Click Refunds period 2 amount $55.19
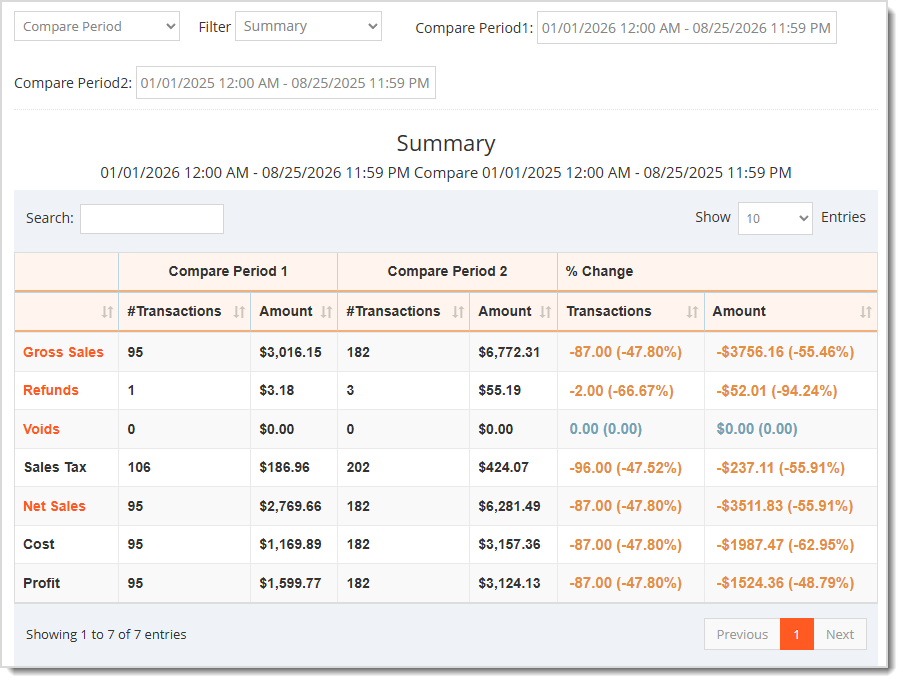 point(499,390)
